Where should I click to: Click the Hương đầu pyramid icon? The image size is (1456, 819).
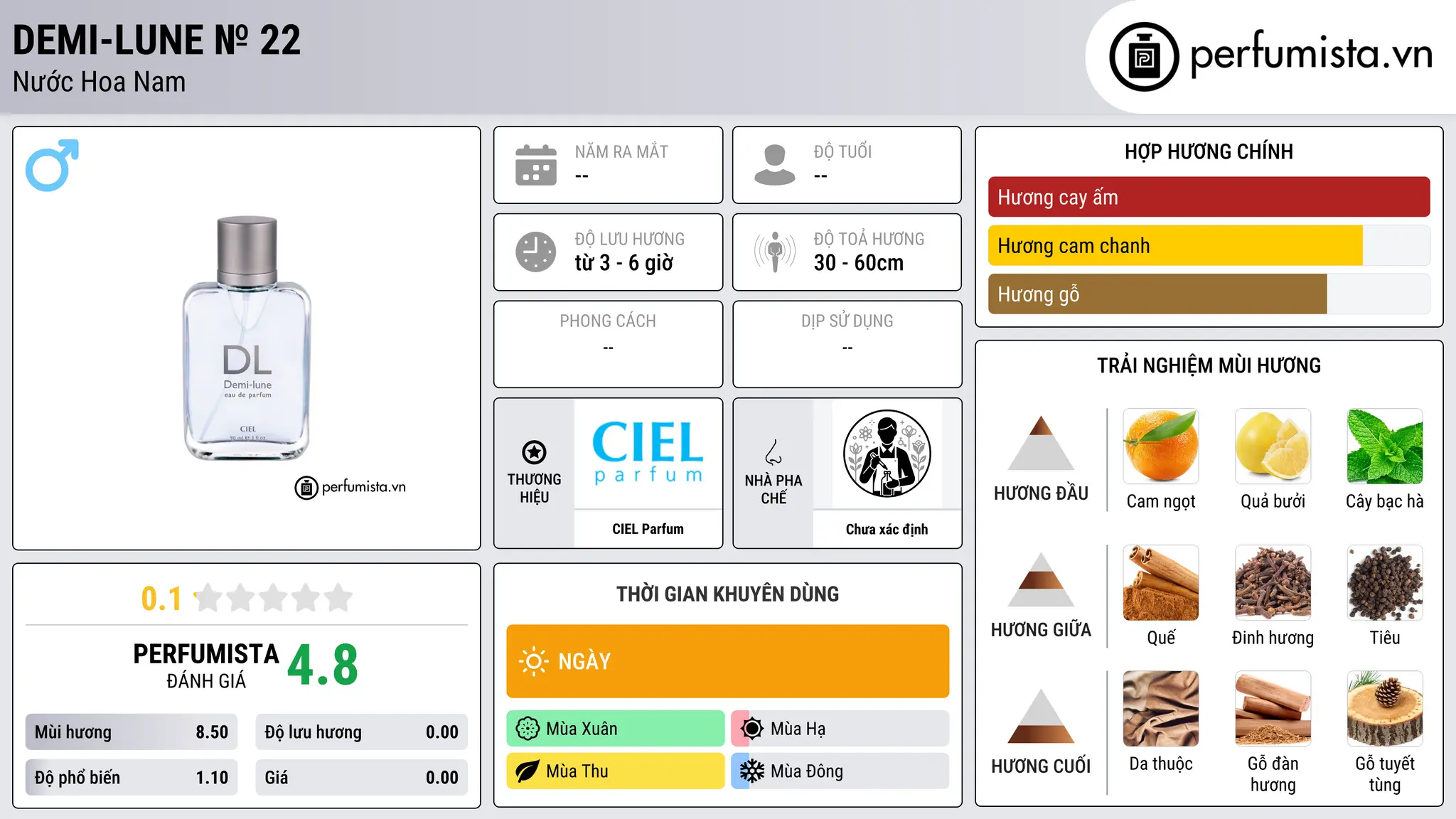pos(1041,443)
